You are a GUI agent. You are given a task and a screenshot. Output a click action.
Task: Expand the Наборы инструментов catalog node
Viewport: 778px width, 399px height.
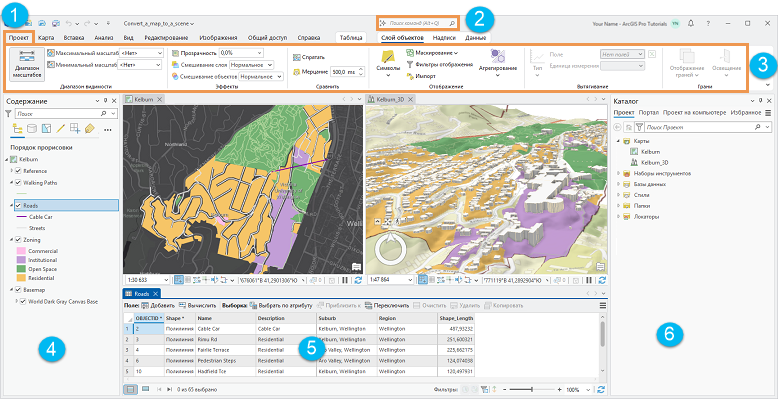point(619,174)
